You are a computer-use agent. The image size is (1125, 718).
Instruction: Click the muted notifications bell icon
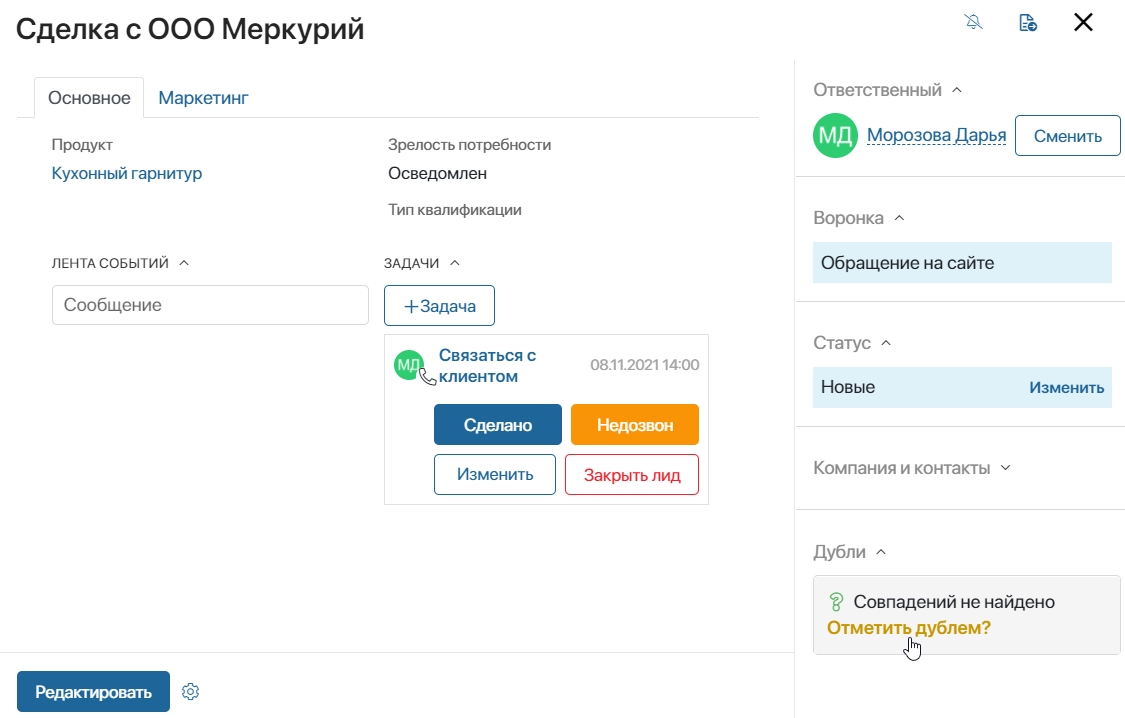(974, 22)
